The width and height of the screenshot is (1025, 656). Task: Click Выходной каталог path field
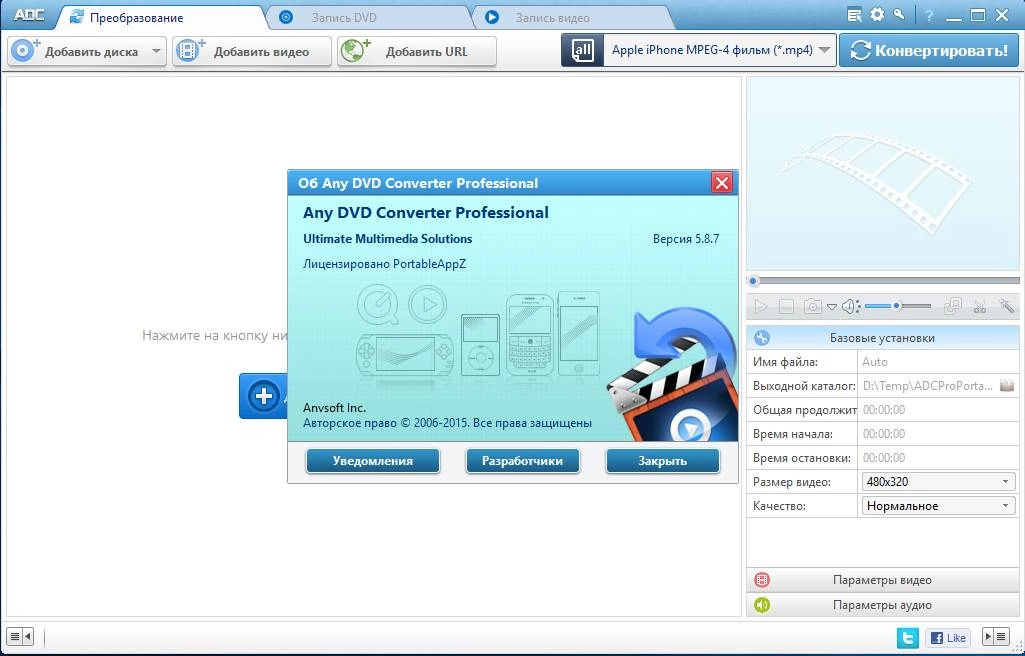[928, 385]
